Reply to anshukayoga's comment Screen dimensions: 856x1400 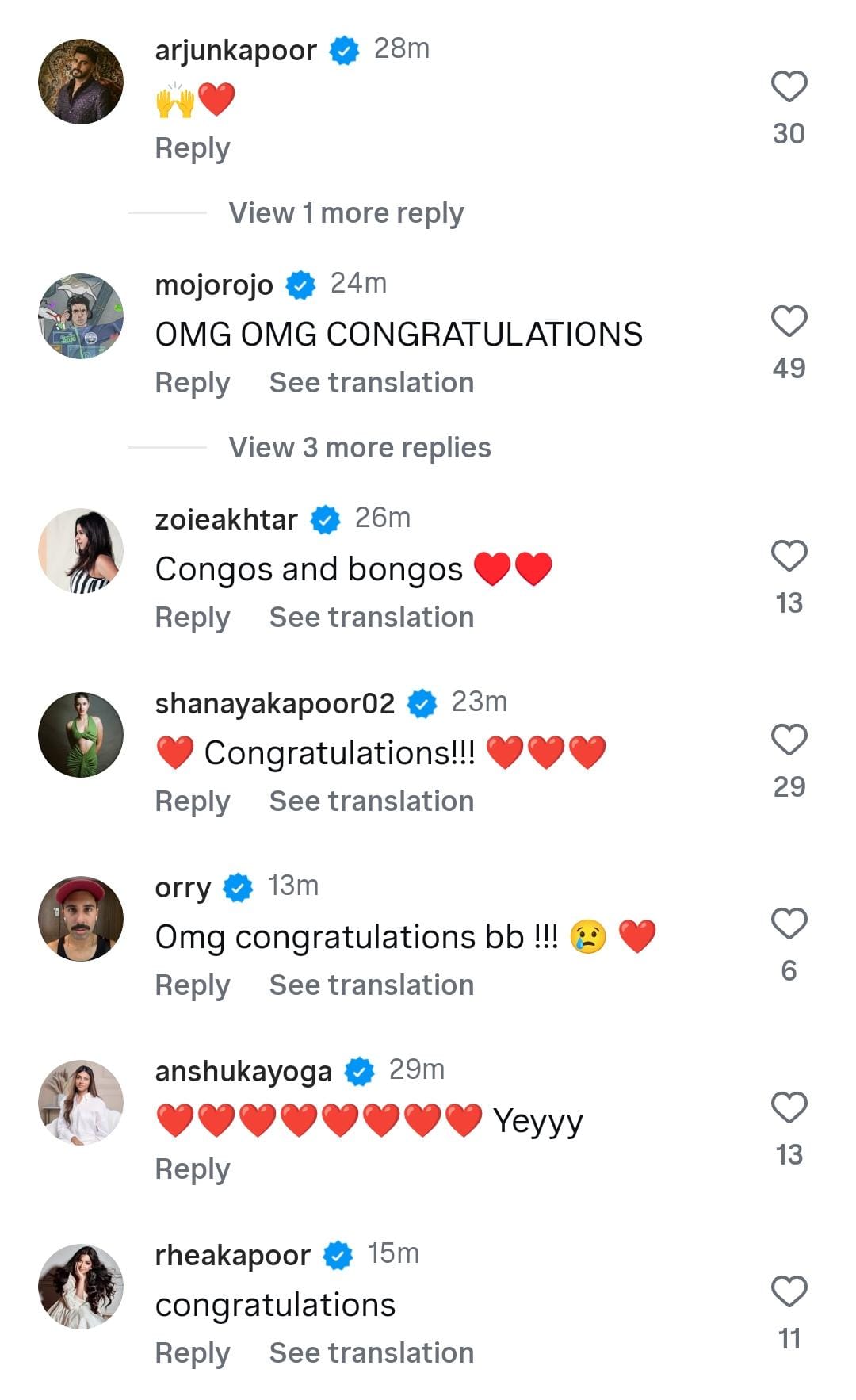pyautogui.click(x=193, y=1169)
